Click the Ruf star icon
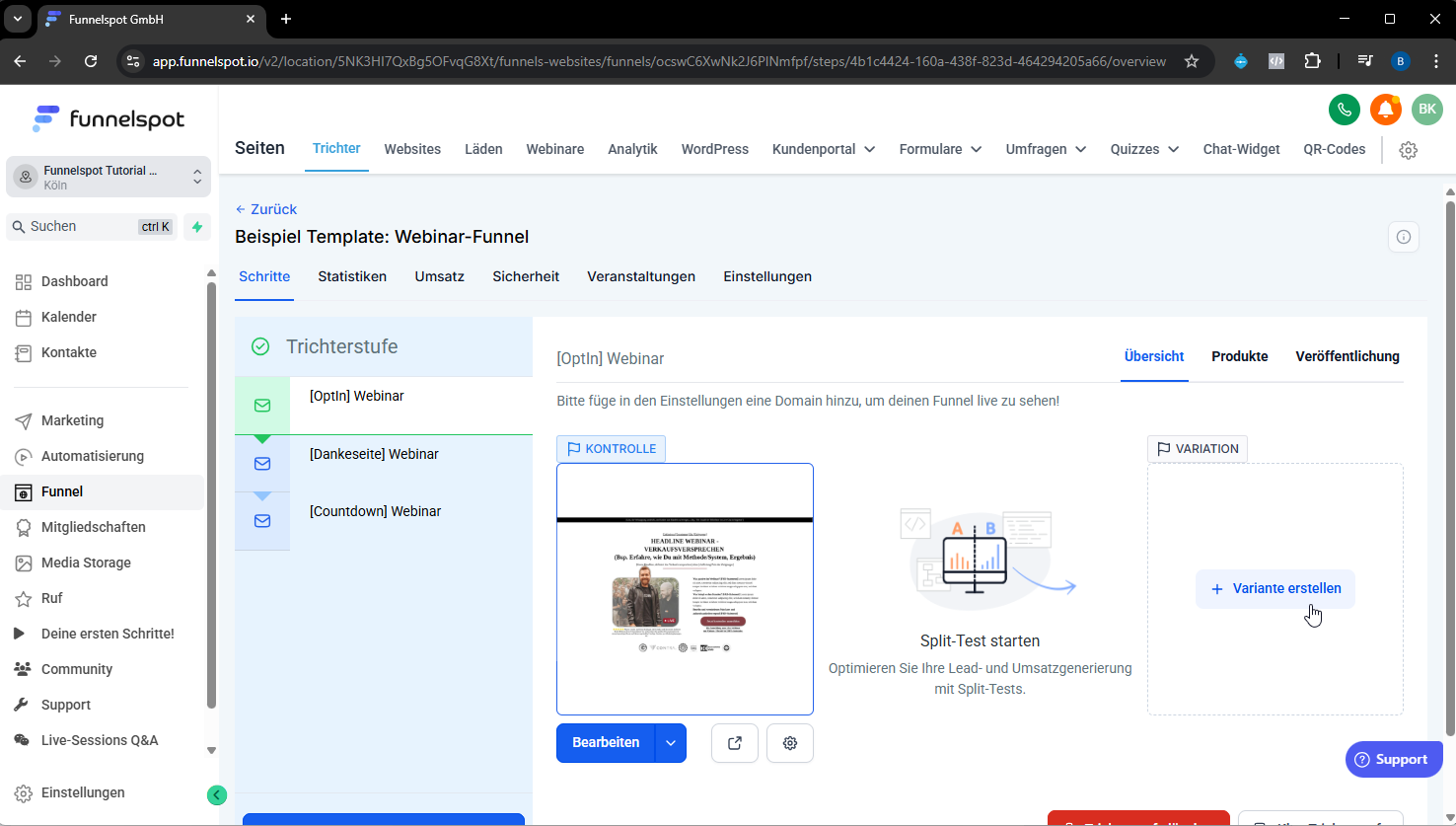This screenshot has width=1456, height=826. (24, 598)
